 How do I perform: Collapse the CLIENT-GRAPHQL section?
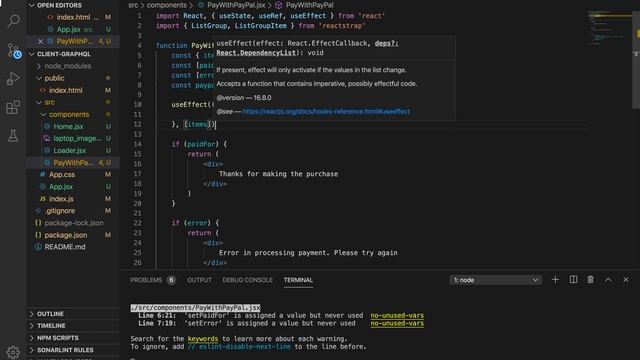point(31,54)
